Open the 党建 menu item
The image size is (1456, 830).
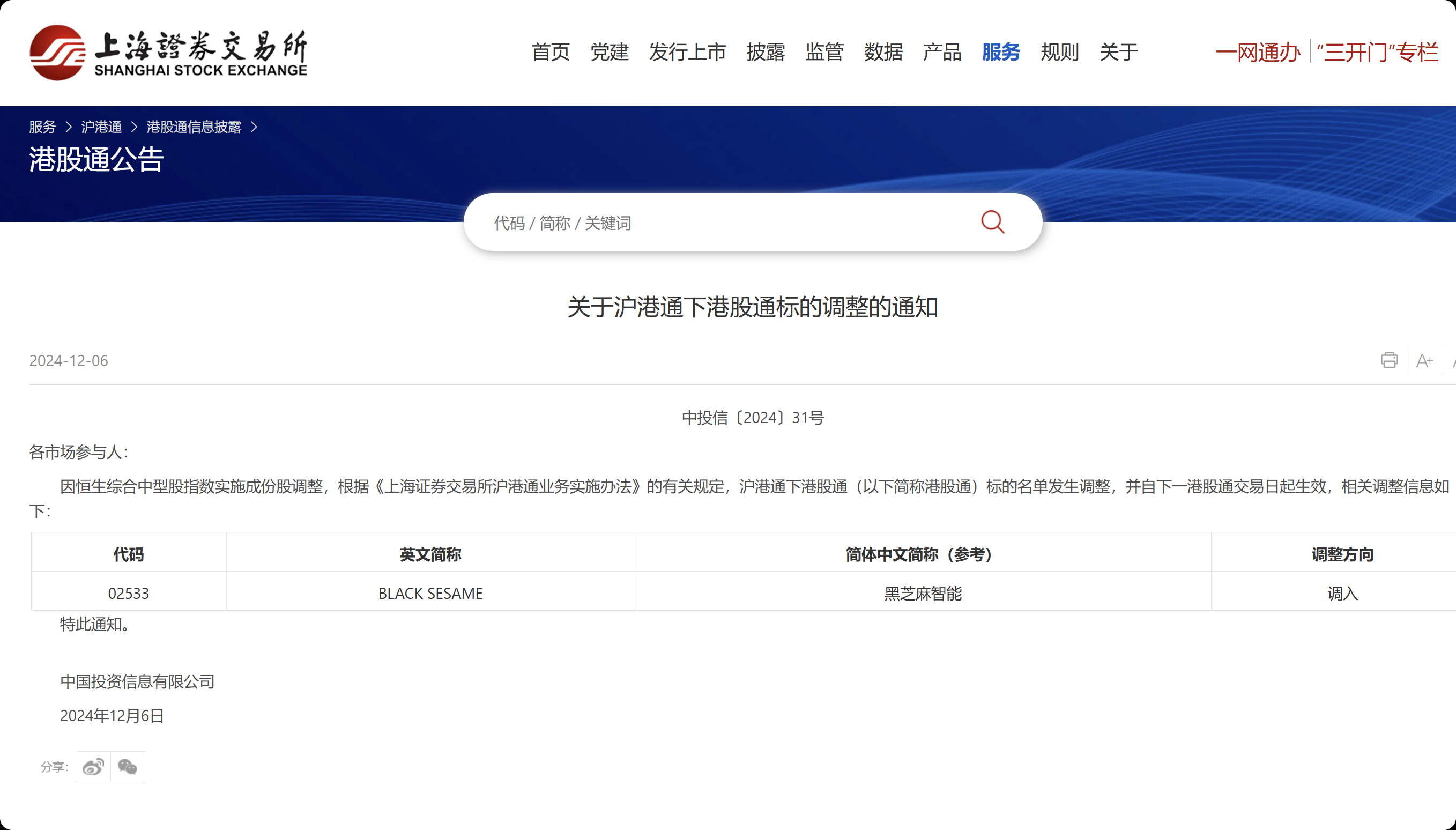(609, 52)
